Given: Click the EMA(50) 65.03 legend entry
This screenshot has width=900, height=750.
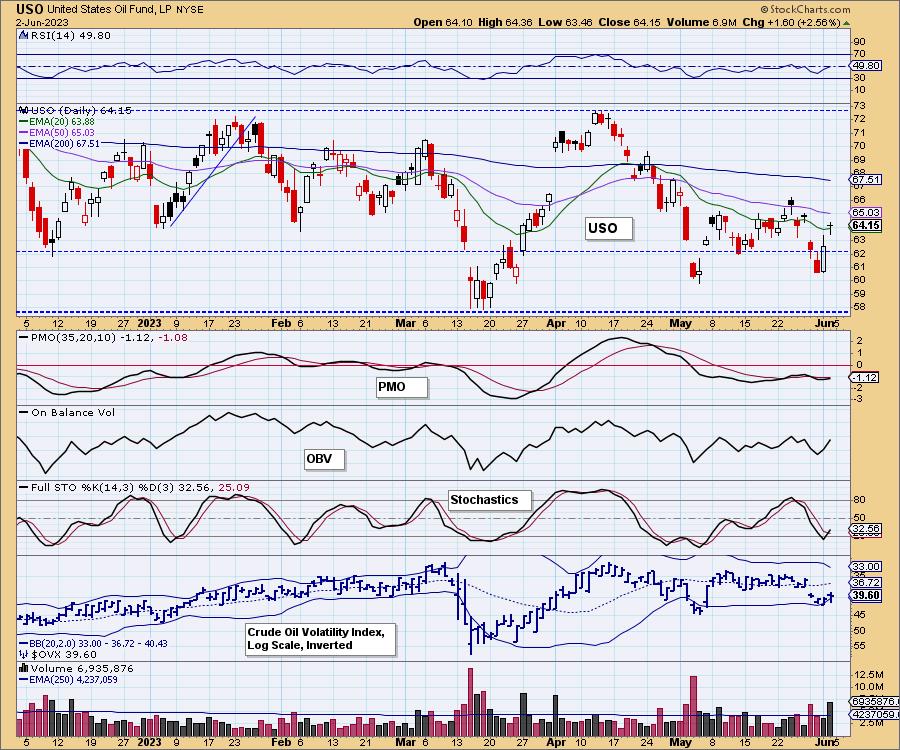Looking at the screenshot, I should point(57,133).
